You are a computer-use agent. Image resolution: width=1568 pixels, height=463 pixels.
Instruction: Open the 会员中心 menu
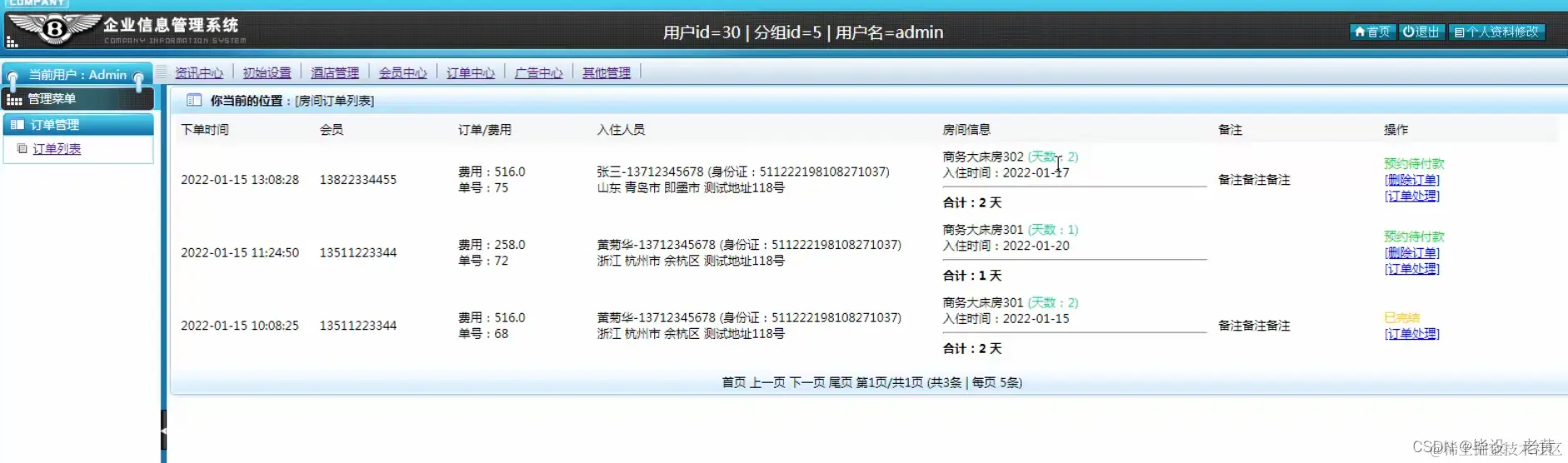pyautogui.click(x=403, y=72)
